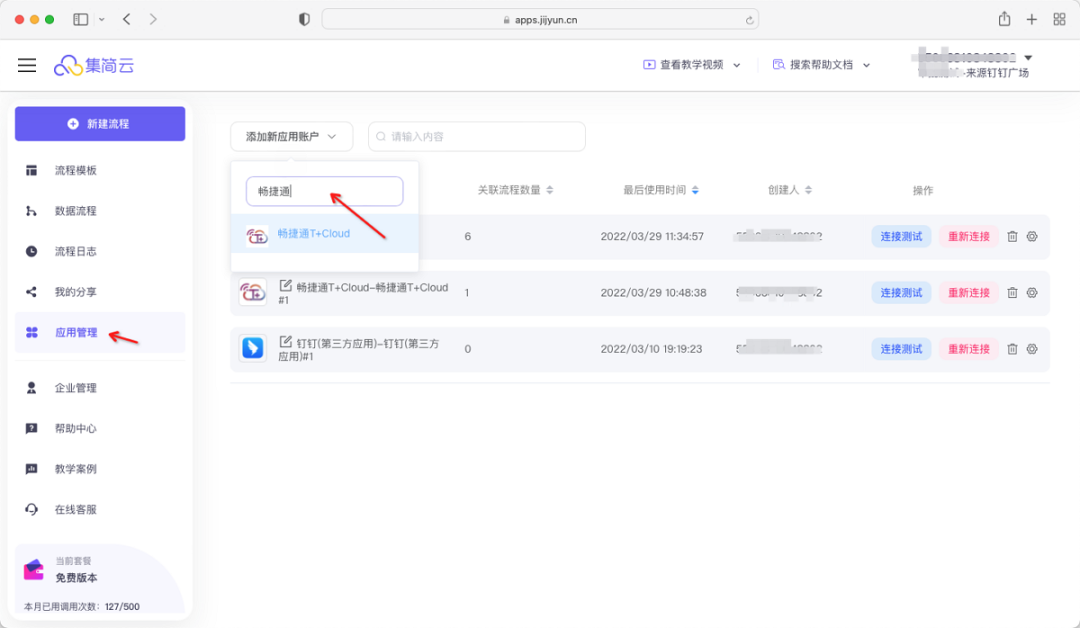1080x628 pixels.
Task: Edit the name of the 钉钉 account
Action: coord(285,342)
